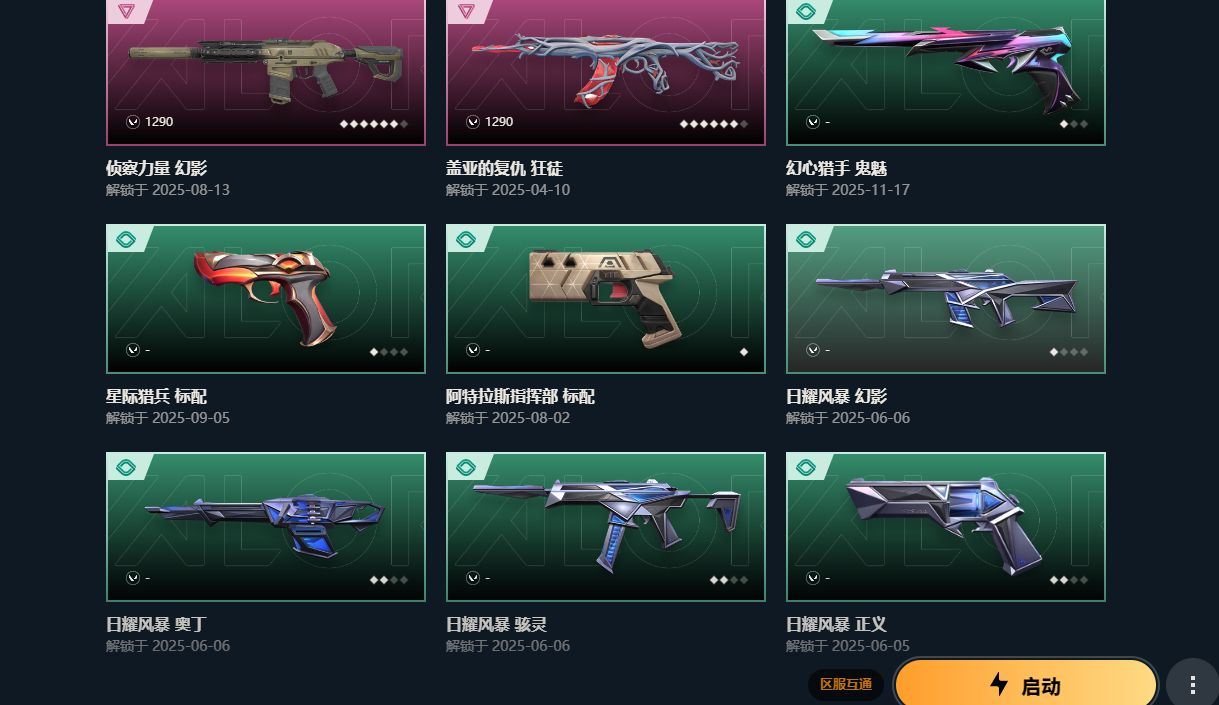Open the 日耀风暴 奥丁 skin card

266,527
